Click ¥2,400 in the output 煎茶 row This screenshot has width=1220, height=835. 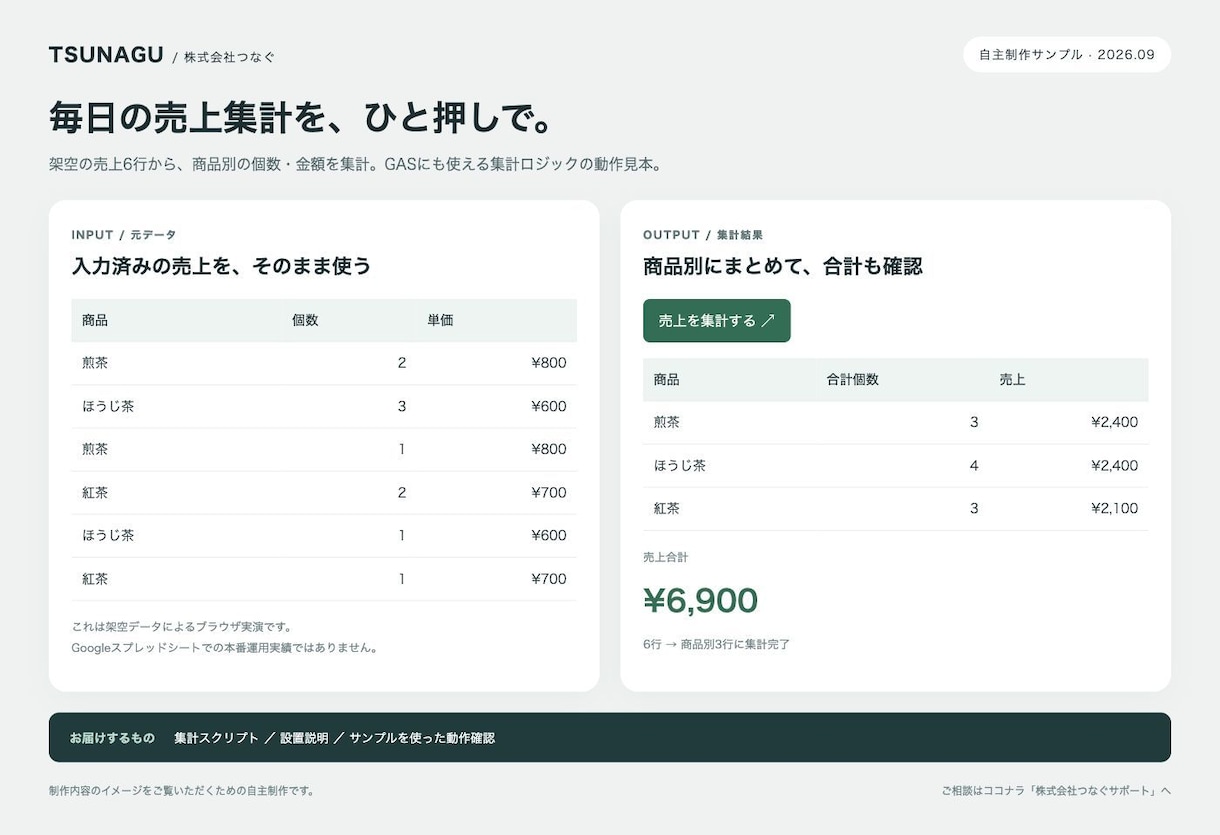coord(1115,422)
